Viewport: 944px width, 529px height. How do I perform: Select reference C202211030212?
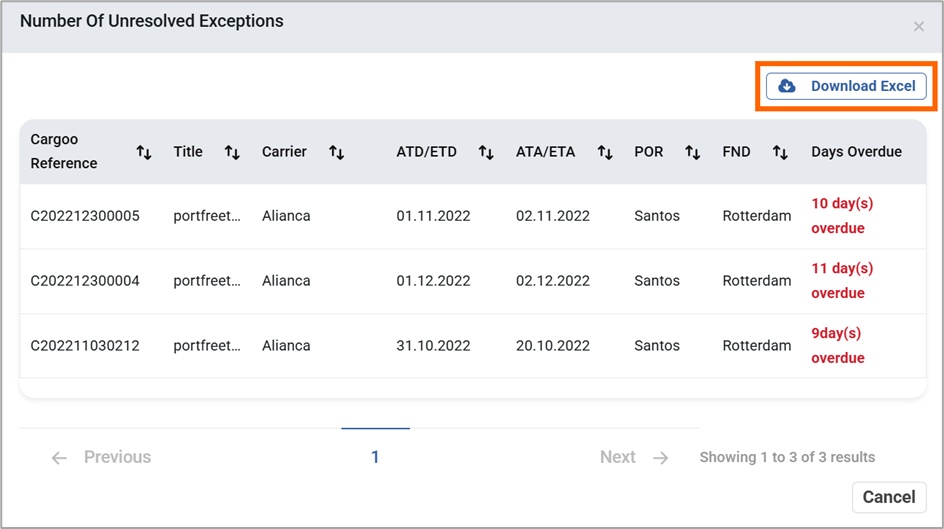(85, 346)
